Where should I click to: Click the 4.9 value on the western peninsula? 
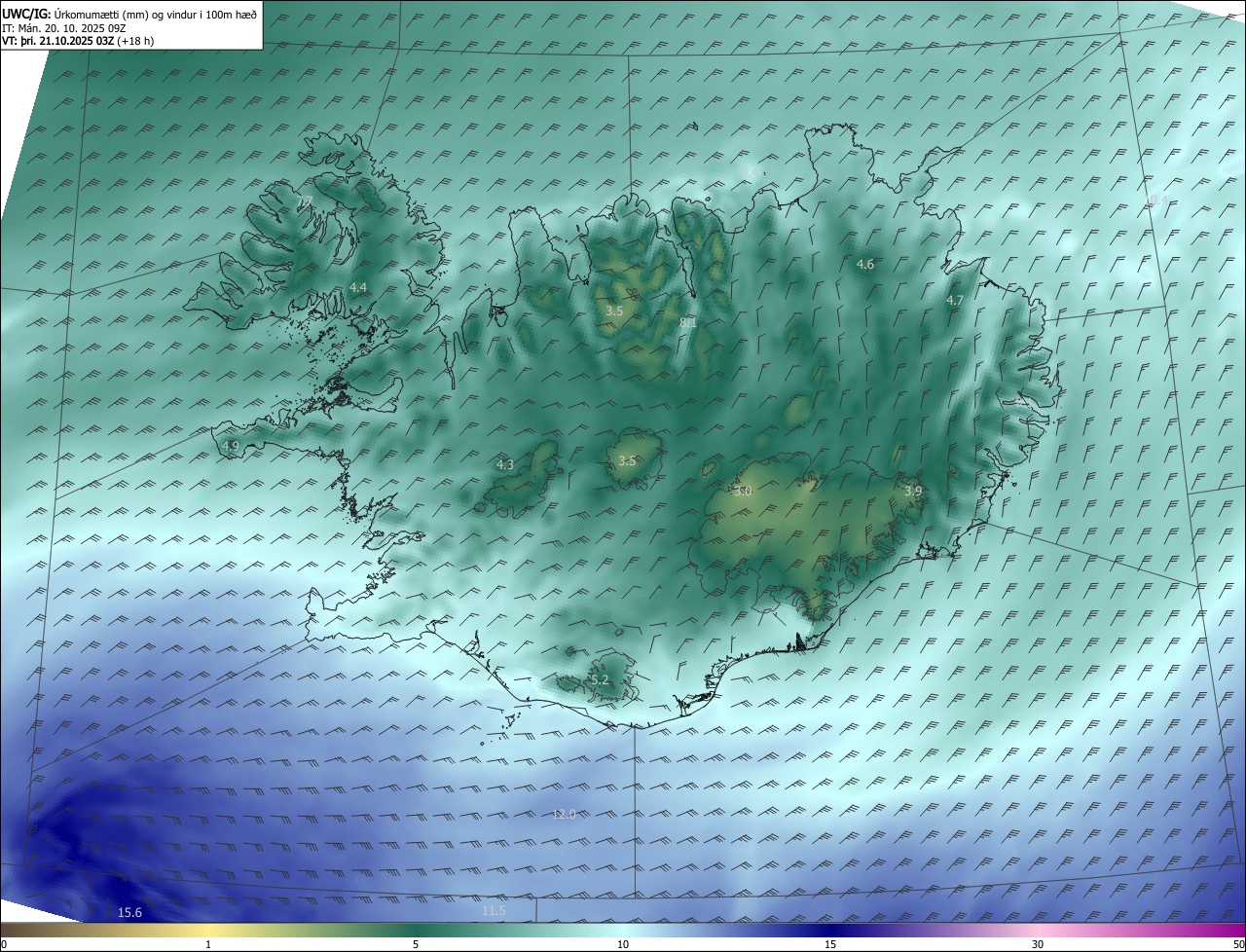click(x=231, y=446)
